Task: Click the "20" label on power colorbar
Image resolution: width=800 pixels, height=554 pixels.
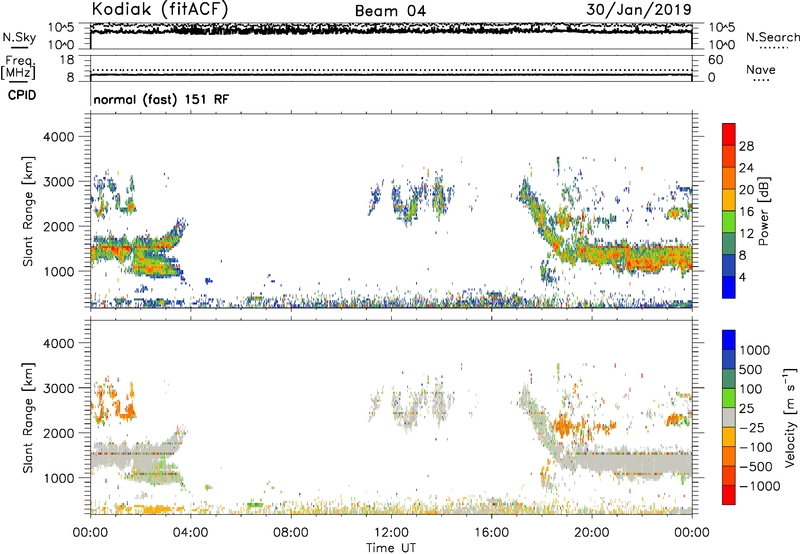Action: coord(746,190)
